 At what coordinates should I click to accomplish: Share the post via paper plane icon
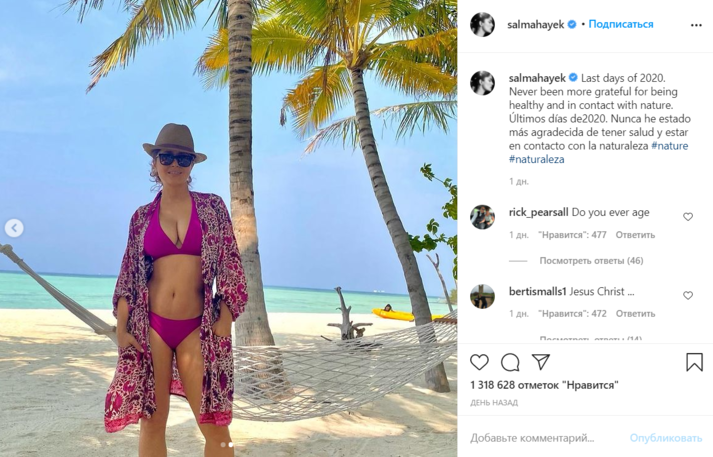pyautogui.click(x=541, y=362)
